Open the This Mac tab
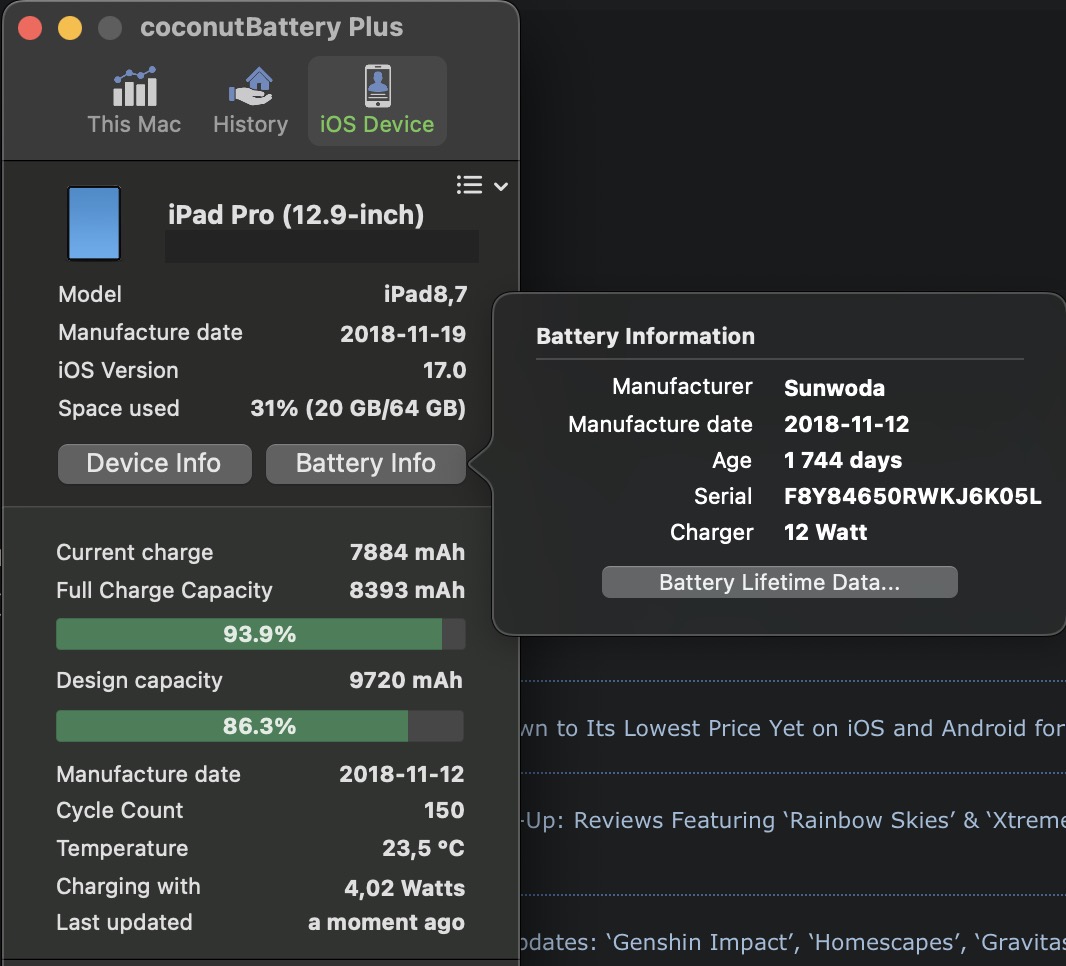The width and height of the screenshot is (1066, 966). [x=134, y=101]
